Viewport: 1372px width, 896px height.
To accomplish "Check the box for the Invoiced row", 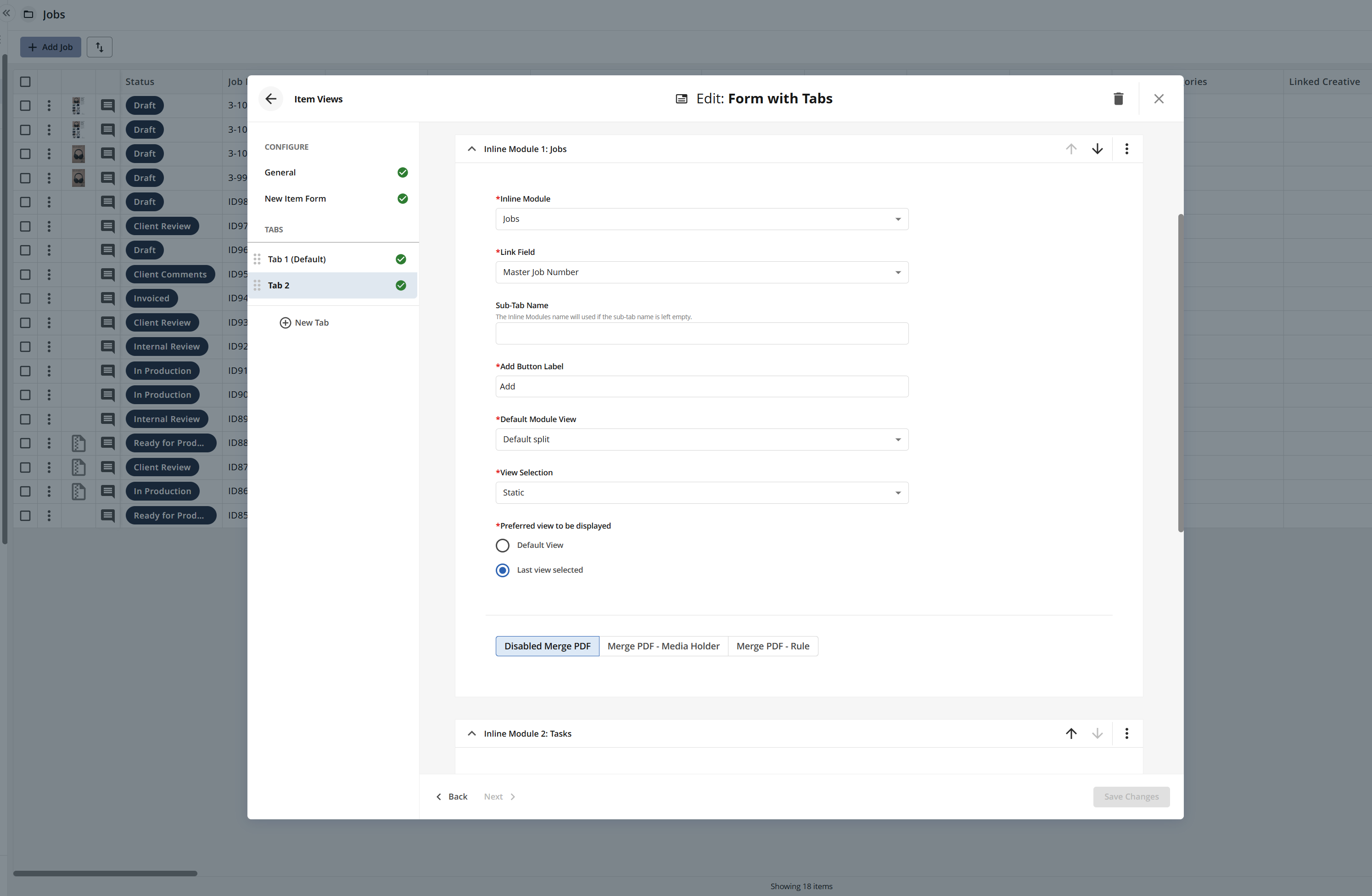I will [x=25, y=298].
